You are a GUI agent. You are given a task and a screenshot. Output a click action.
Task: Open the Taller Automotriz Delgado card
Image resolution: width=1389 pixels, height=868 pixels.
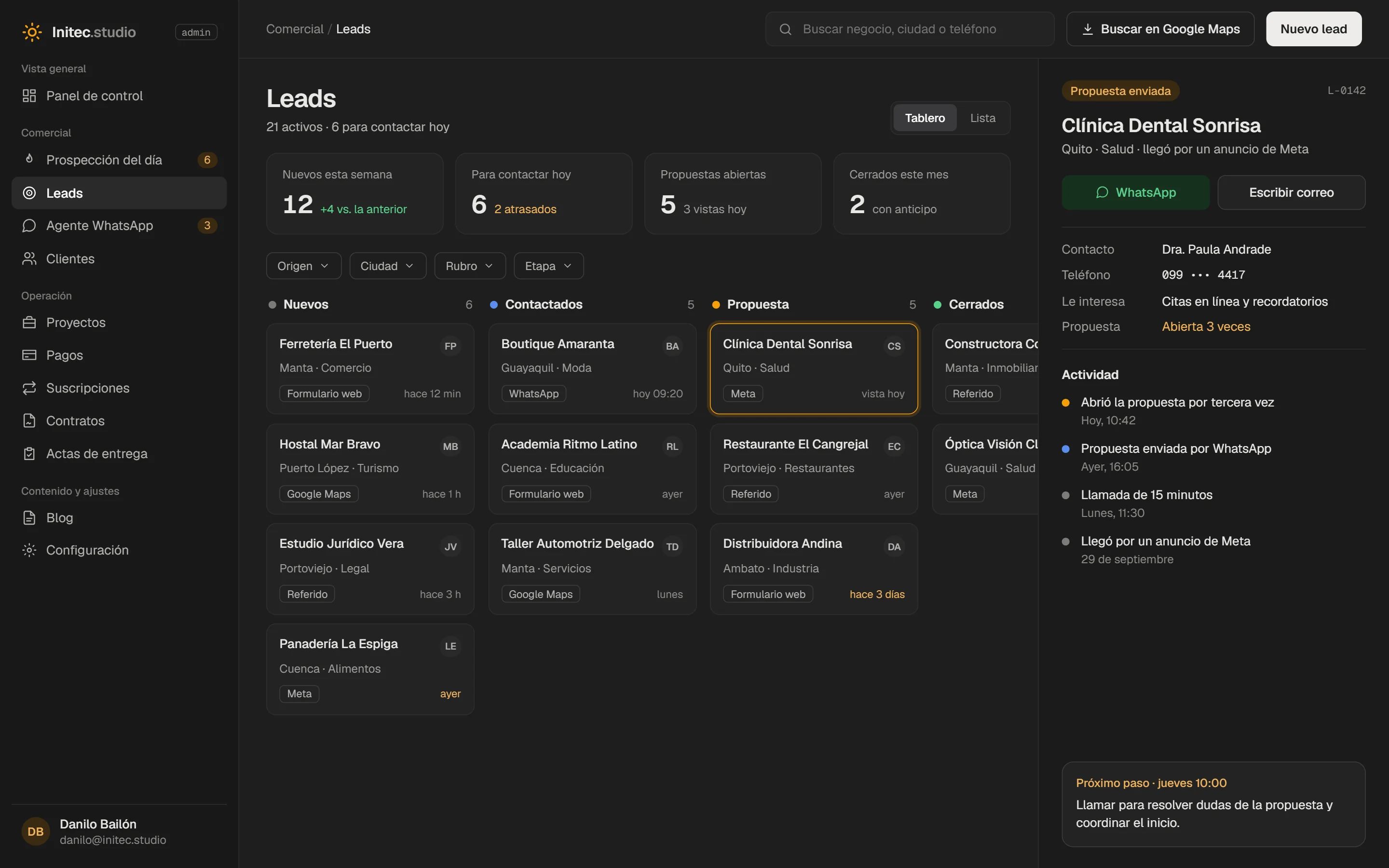[592, 569]
